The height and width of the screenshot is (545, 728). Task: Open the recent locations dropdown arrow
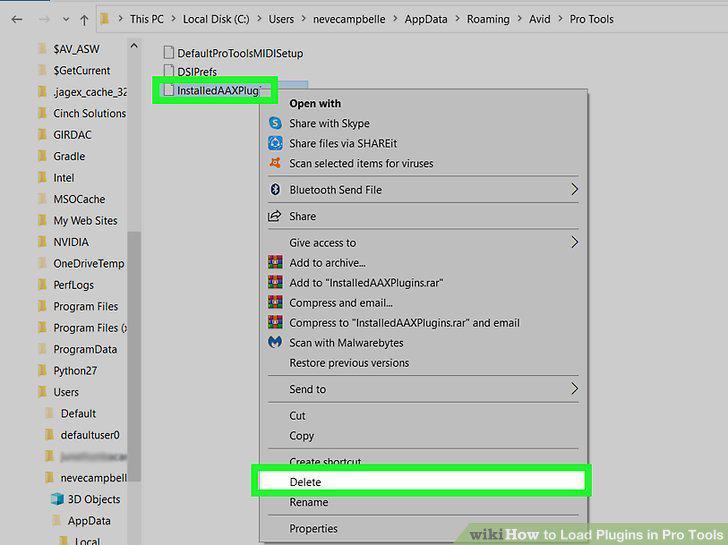pos(66,19)
